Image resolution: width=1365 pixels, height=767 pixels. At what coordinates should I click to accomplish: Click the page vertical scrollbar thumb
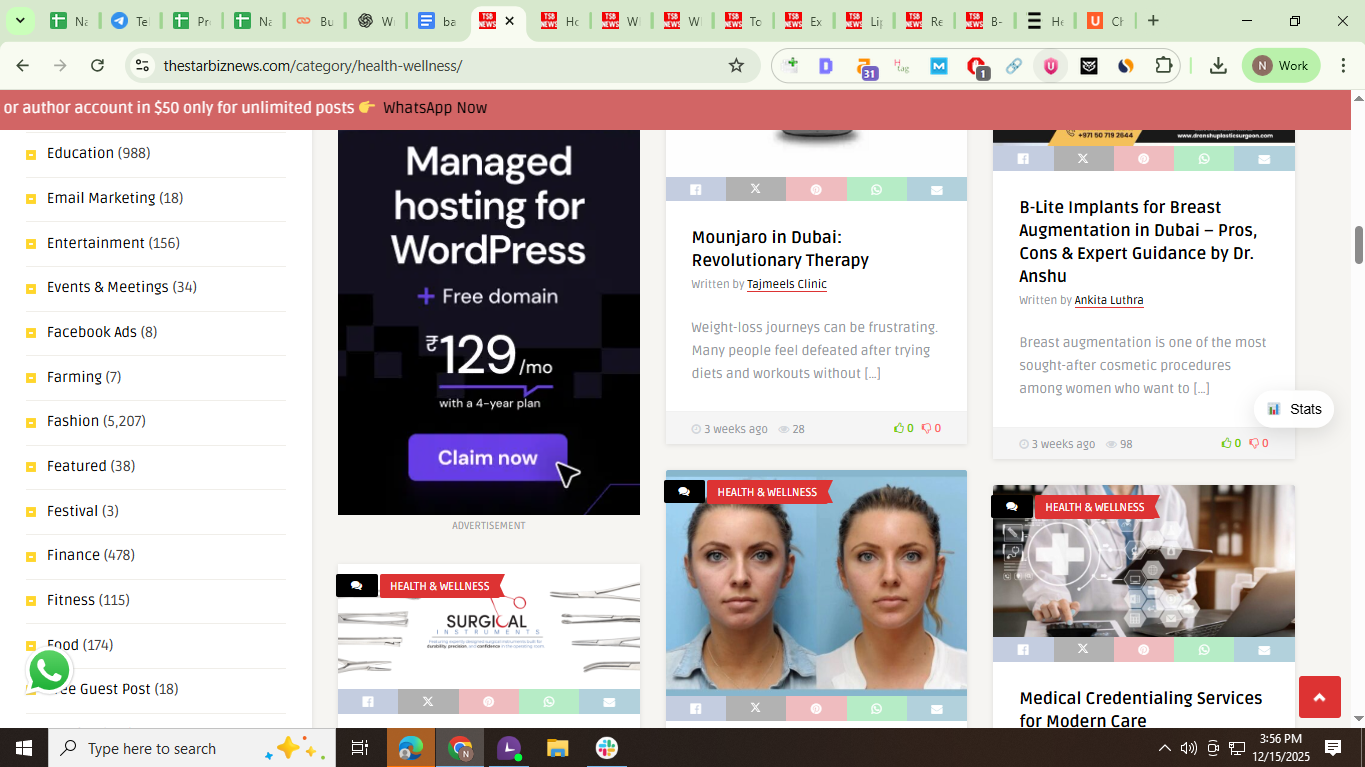coord(1358,245)
